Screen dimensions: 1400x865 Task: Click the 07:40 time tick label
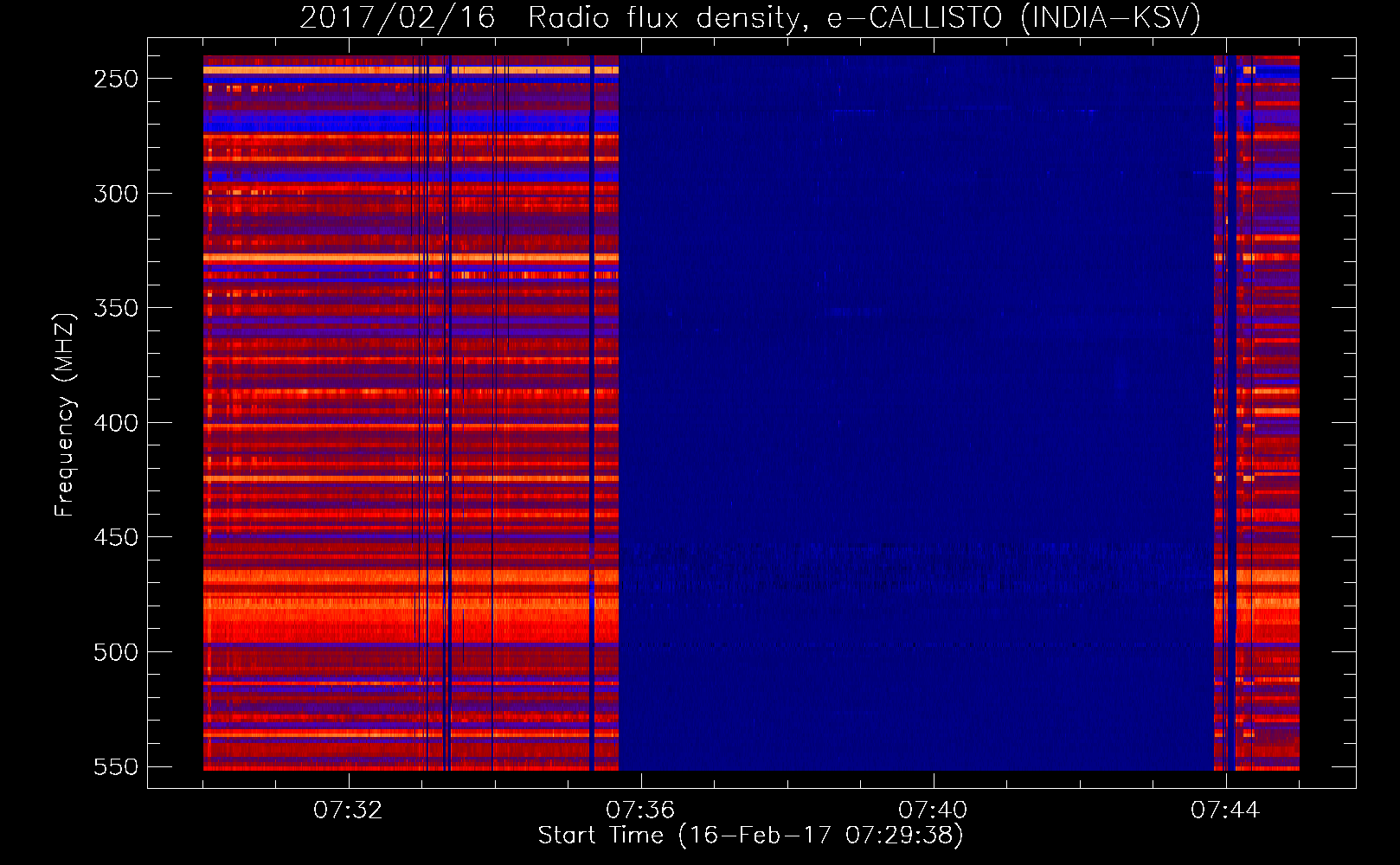coord(933,811)
